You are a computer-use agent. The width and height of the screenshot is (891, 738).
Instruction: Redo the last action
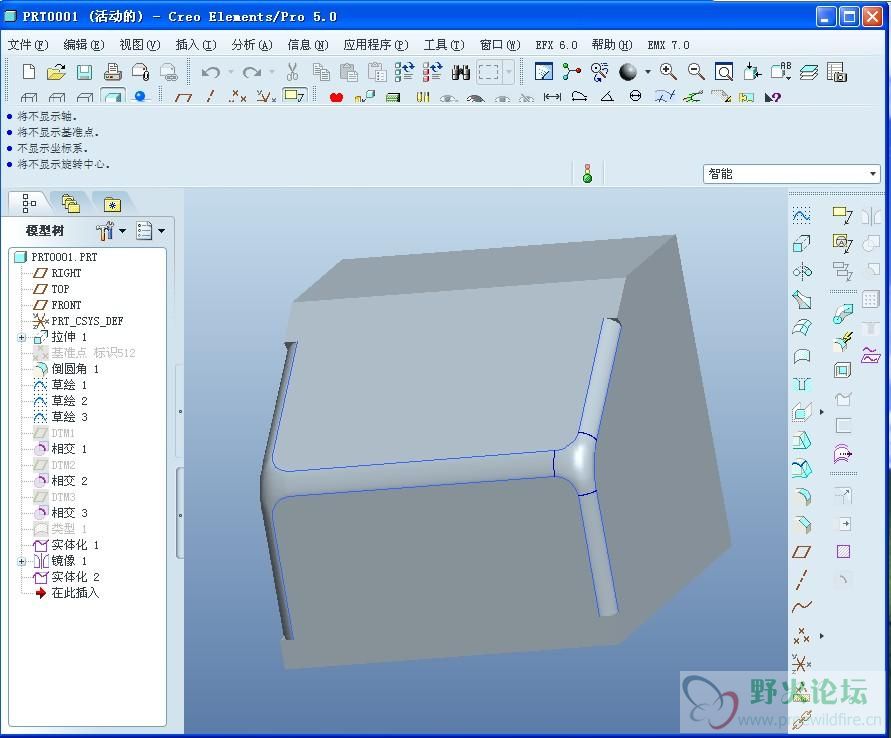click(252, 72)
